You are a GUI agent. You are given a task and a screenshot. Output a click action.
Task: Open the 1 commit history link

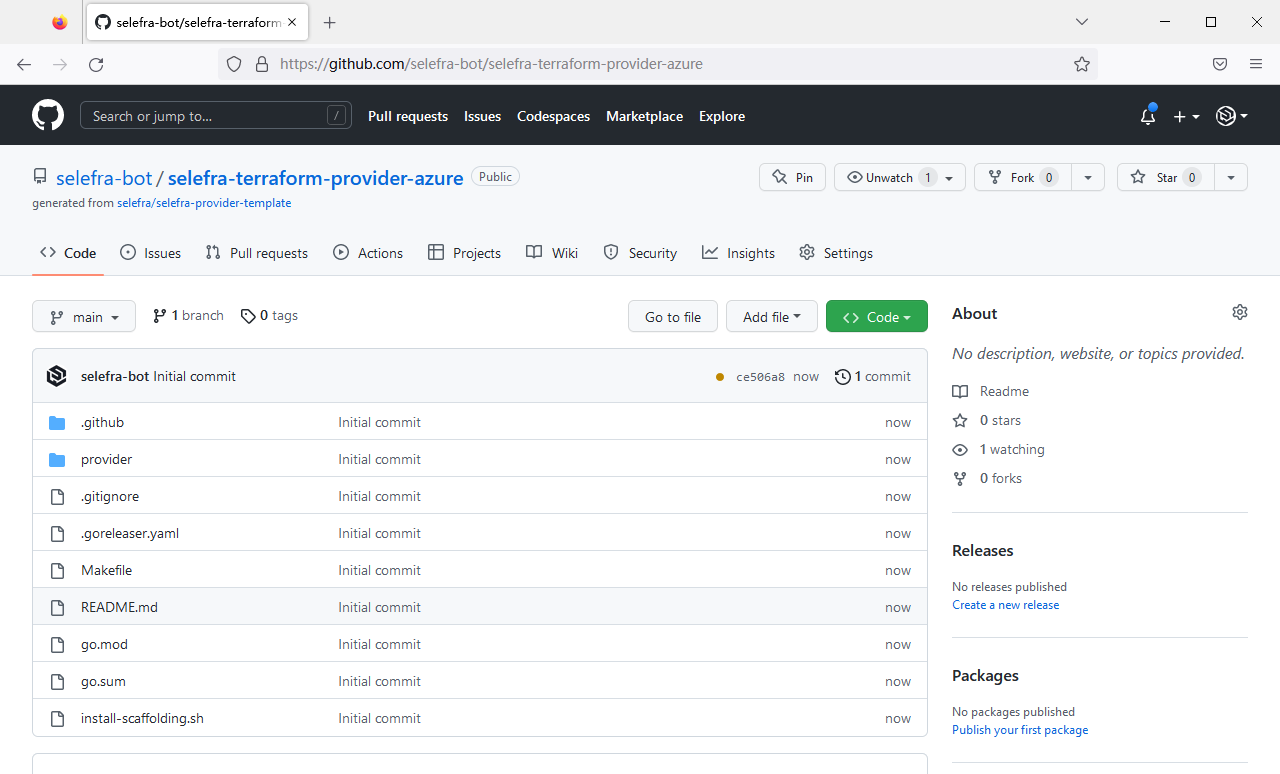pos(873,376)
